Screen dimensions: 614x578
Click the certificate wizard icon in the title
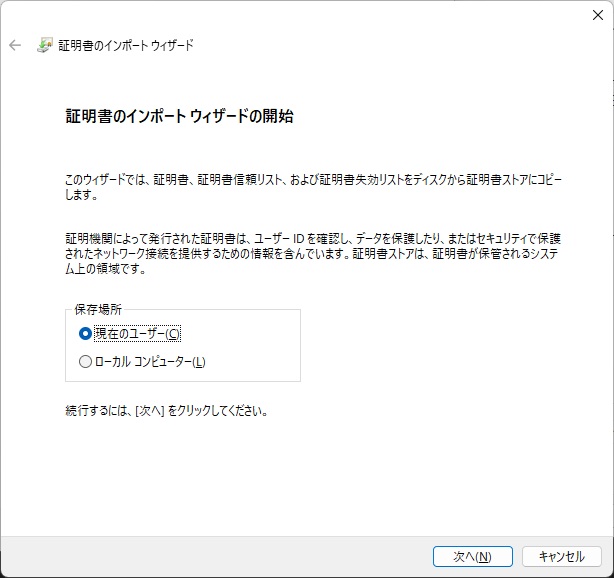(x=45, y=45)
